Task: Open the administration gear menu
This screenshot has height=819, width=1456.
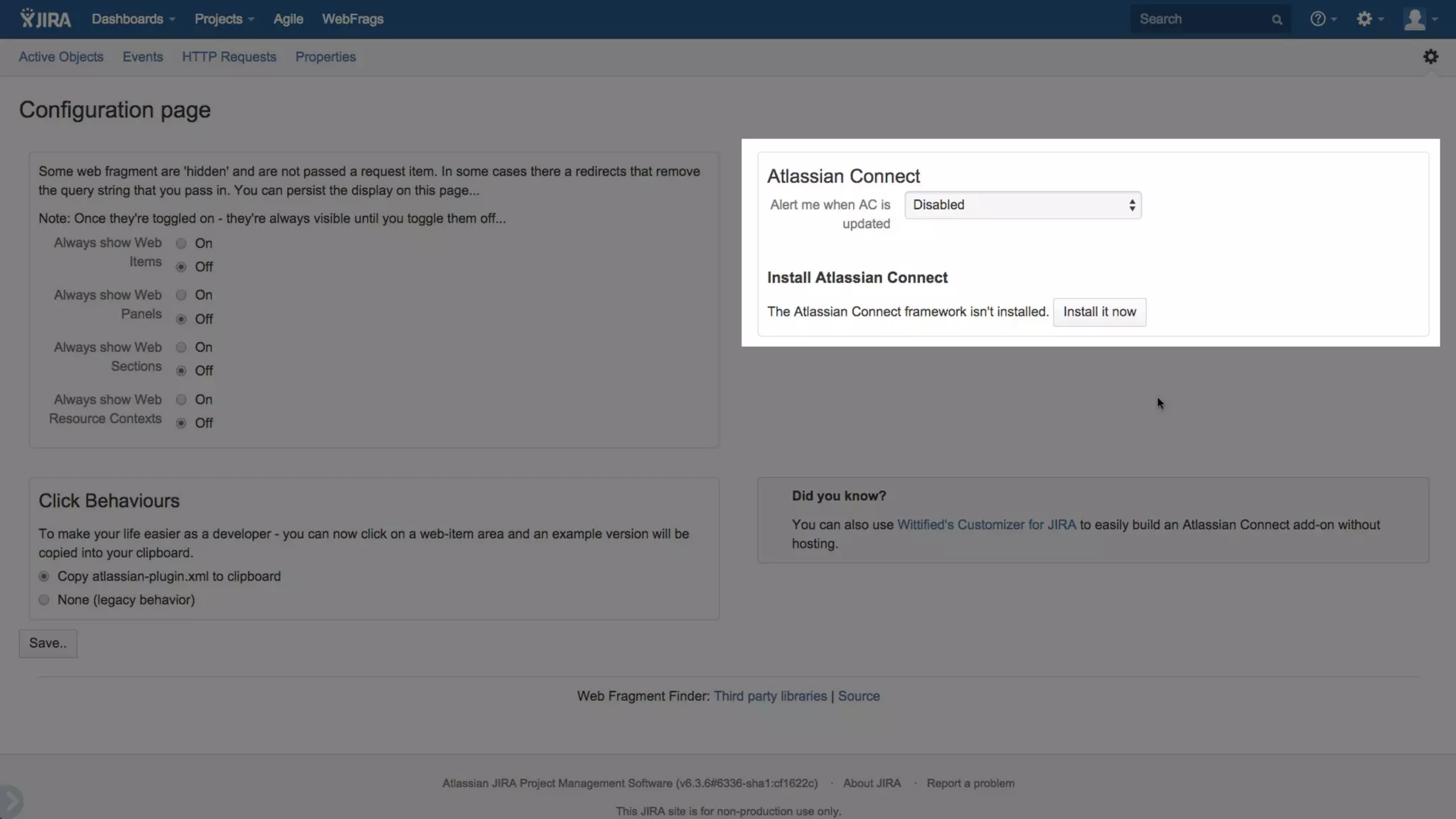Action: [x=1365, y=19]
